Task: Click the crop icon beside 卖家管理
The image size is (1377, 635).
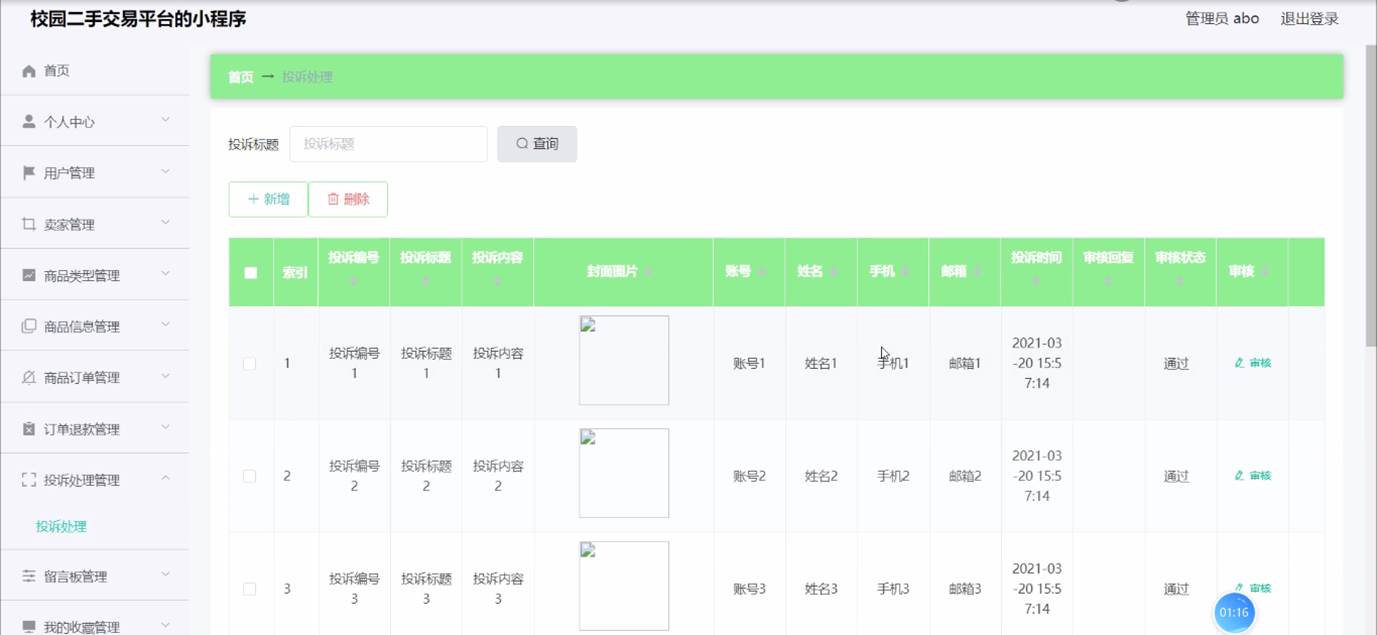Action: click(x=29, y=224)
